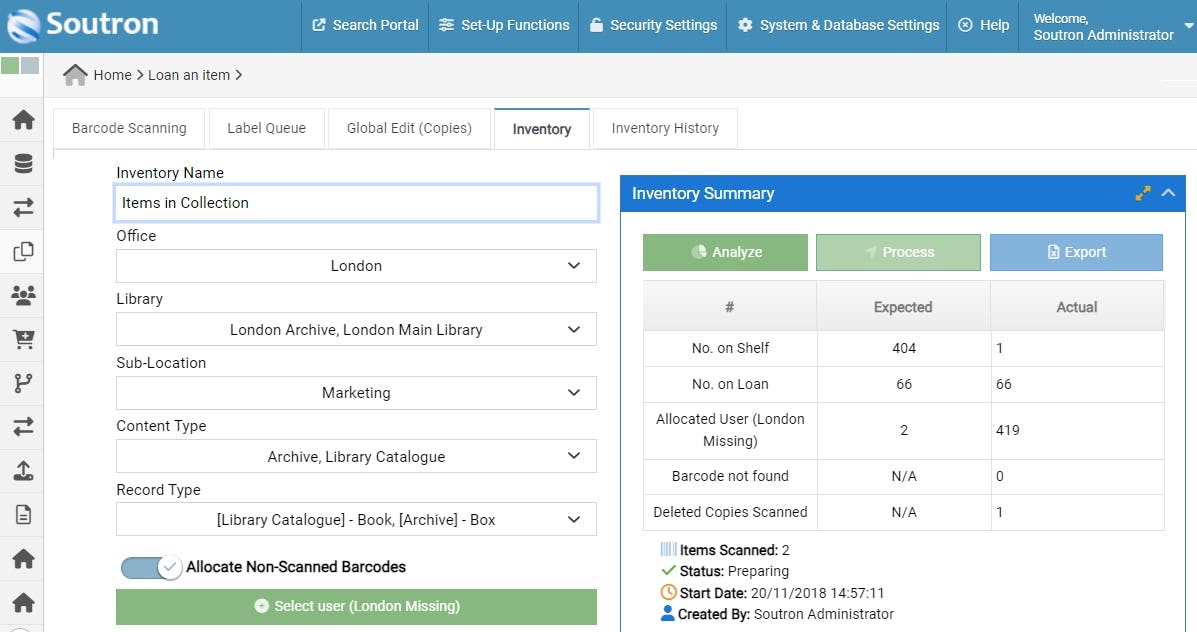Click the document icon in the left sidebar
Viewport: 1197px width, 632px height.
pos(22,514)
